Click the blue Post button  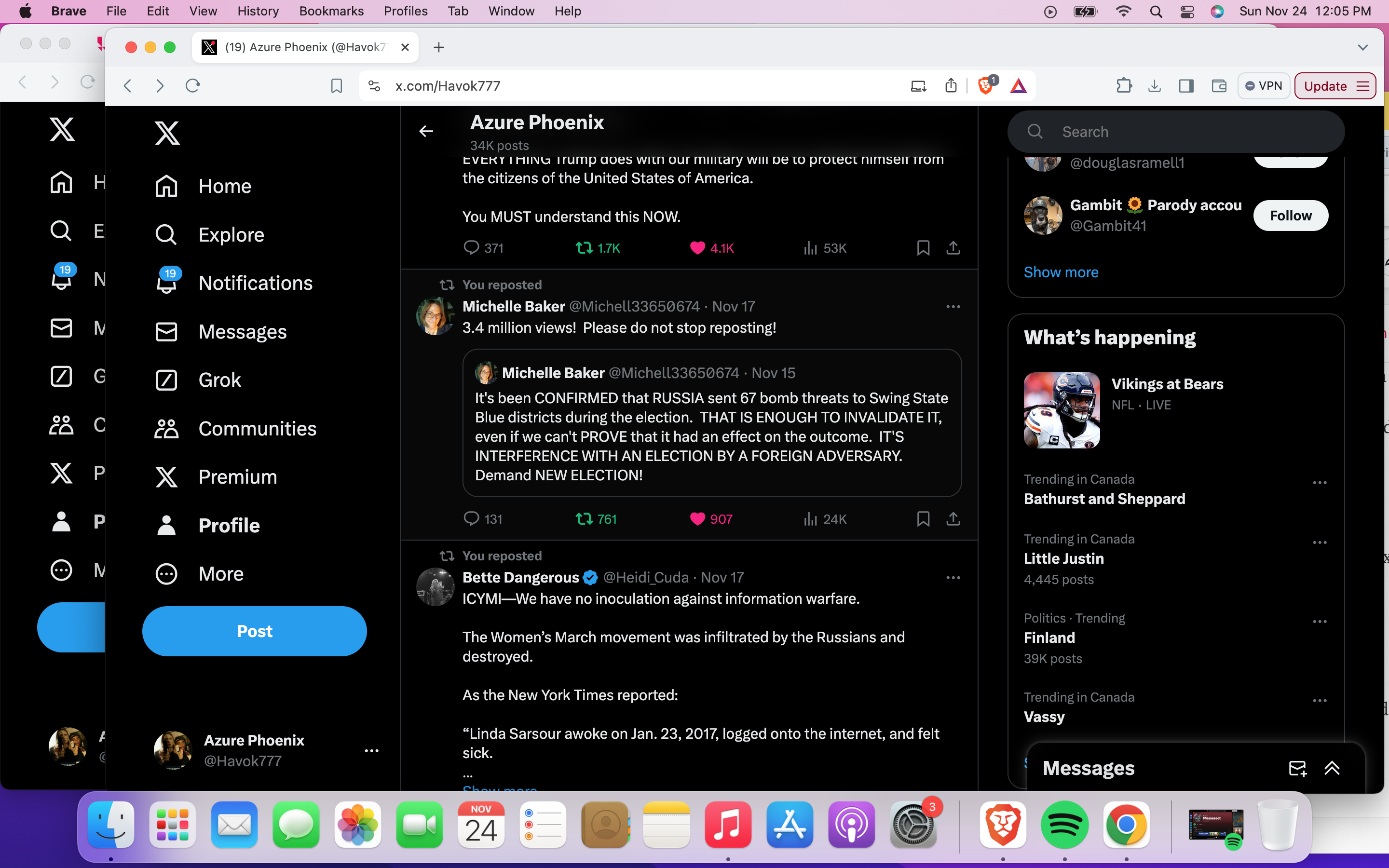point(254,631)
